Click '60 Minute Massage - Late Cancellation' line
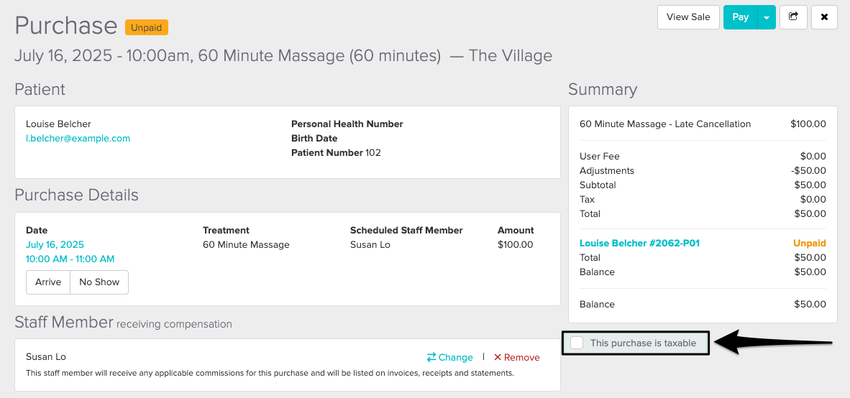This screenshot has width=850, height=398. 665,124
